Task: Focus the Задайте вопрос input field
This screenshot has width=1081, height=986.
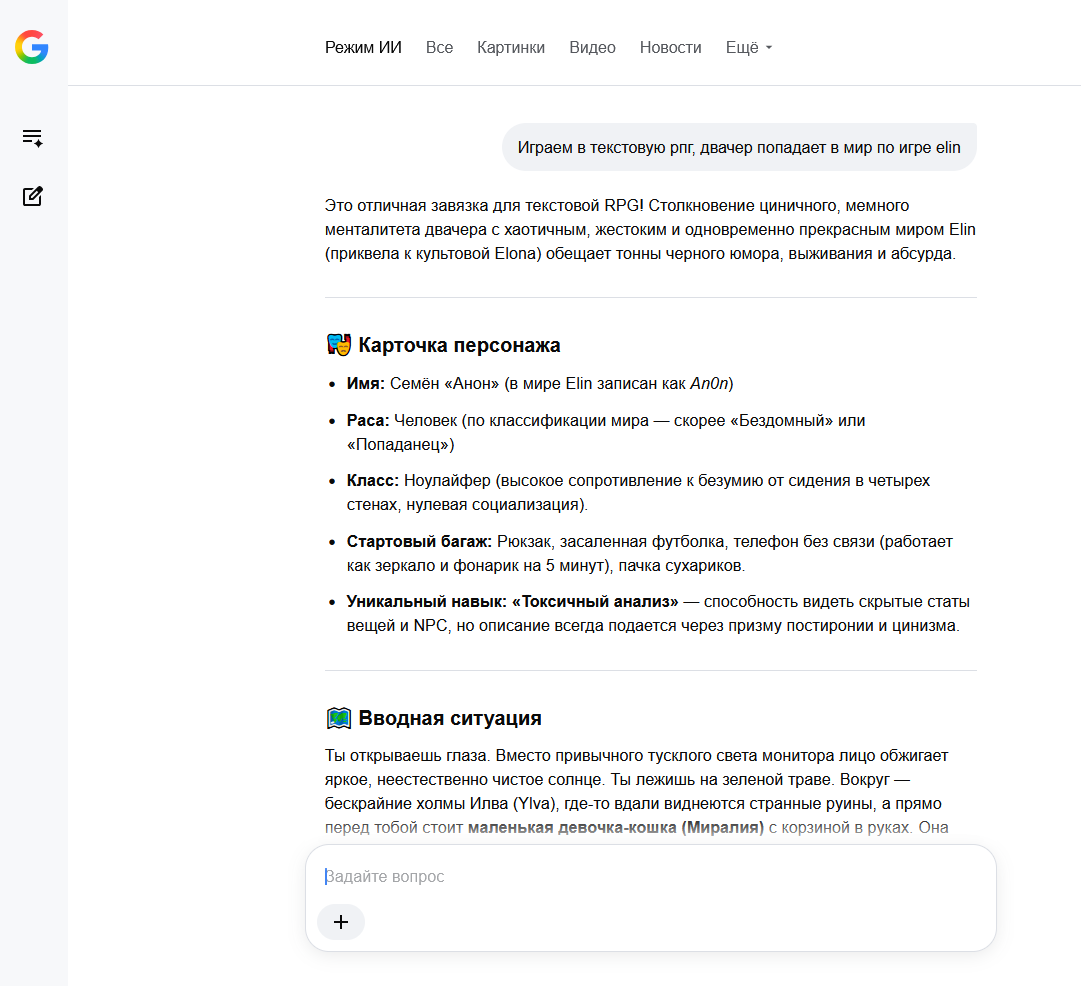Action: 651,876
